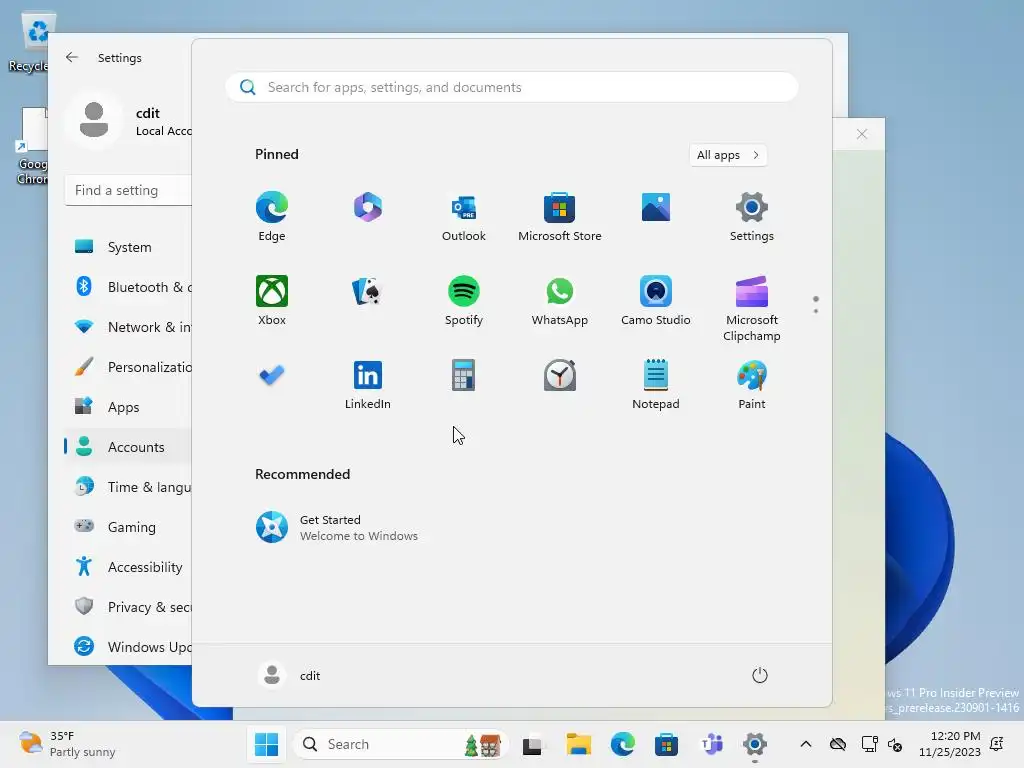Open Microsoft To Do checkmark icon

[272, 375]
